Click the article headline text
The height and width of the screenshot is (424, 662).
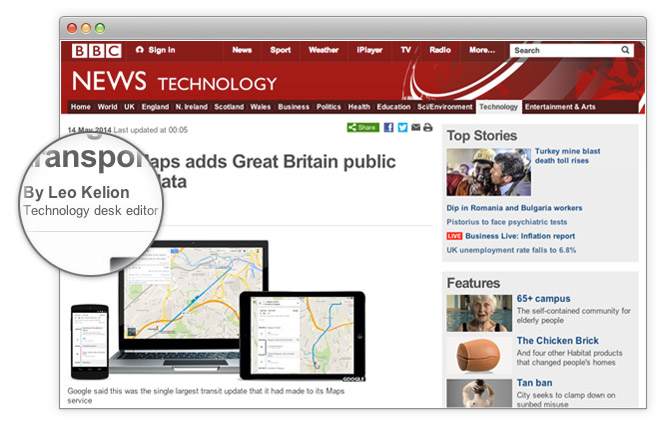click(x=272, y=171)
